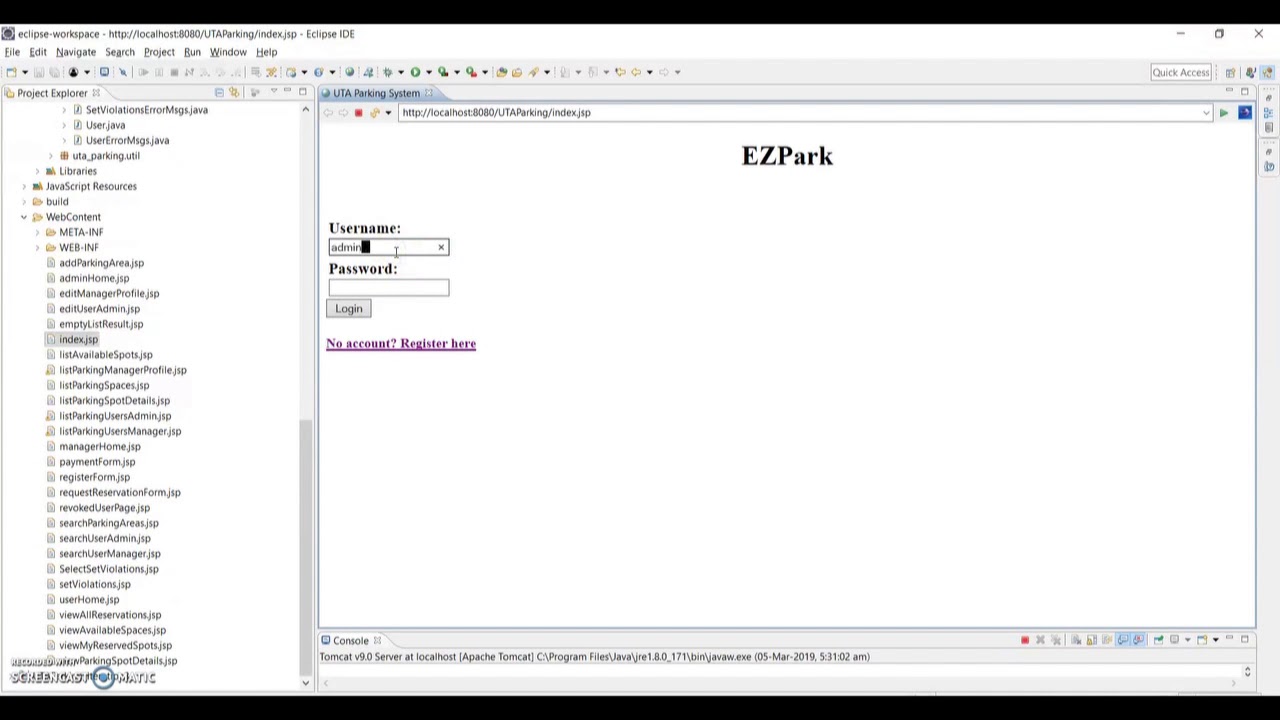Click the New file toolbar icon
Screen dimensions: 1280x720
(11, 72)
